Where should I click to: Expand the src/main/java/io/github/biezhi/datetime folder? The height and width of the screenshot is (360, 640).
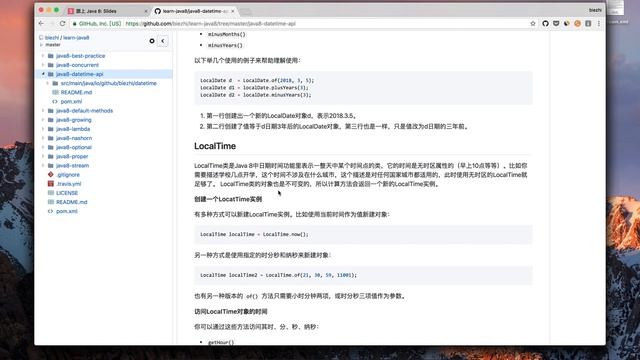click(x=48, y=83)
